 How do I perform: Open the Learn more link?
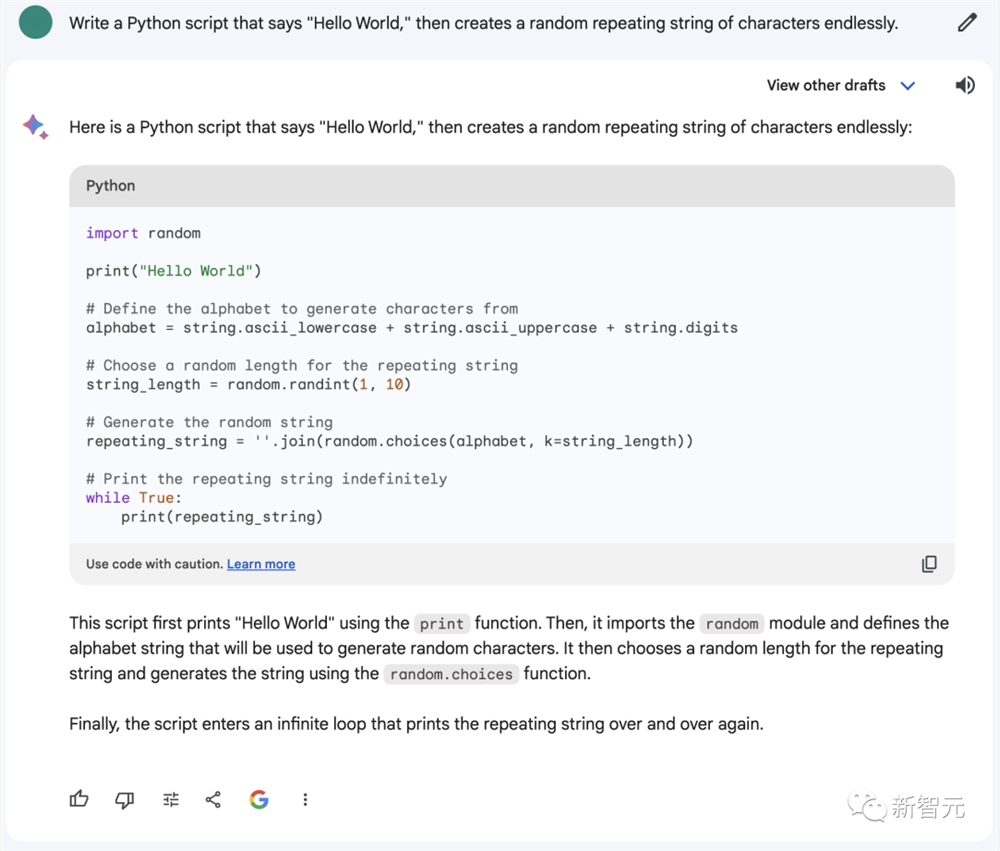pos(261,564)
